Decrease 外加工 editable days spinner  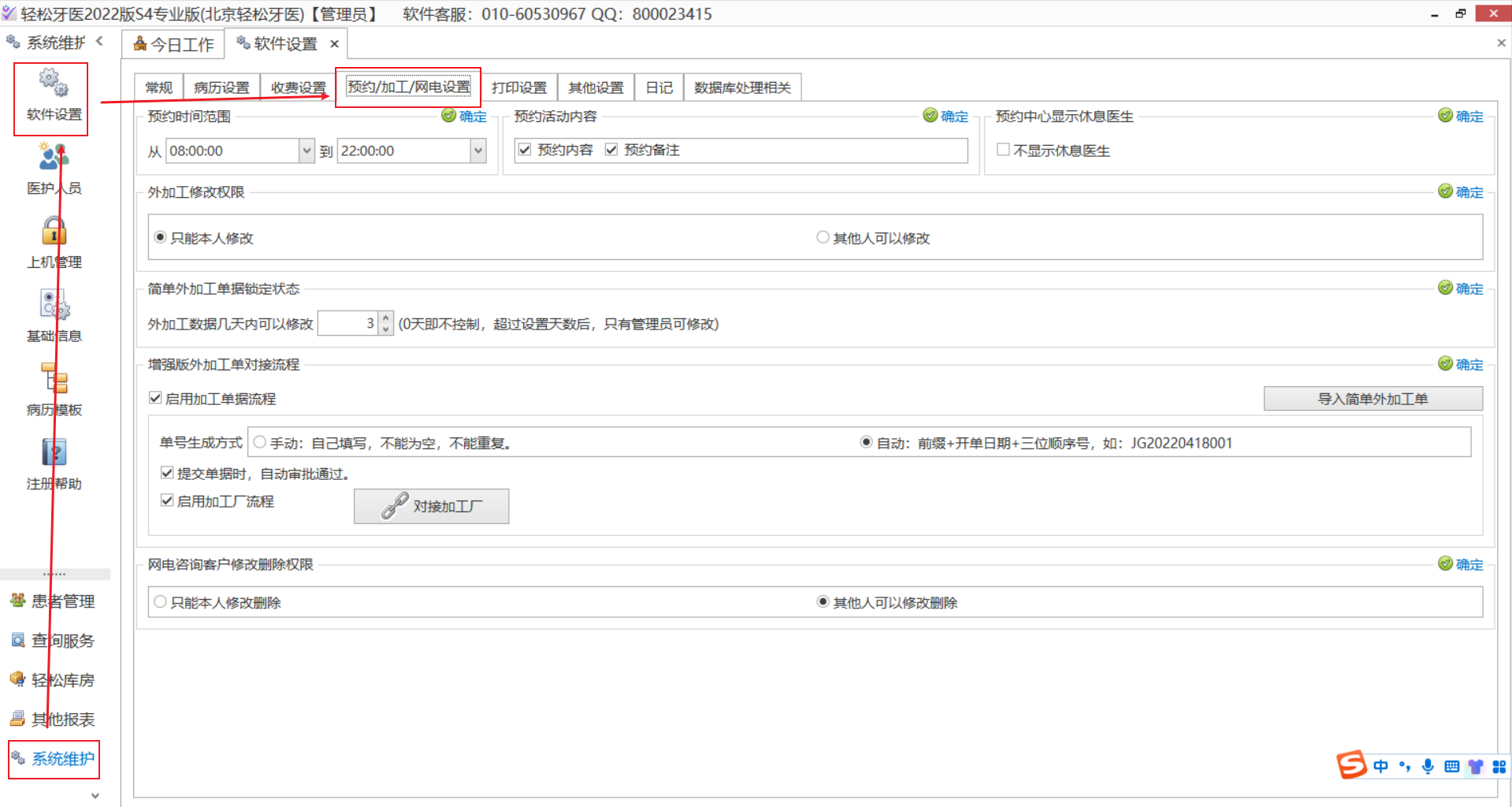(x=385, y=329)
